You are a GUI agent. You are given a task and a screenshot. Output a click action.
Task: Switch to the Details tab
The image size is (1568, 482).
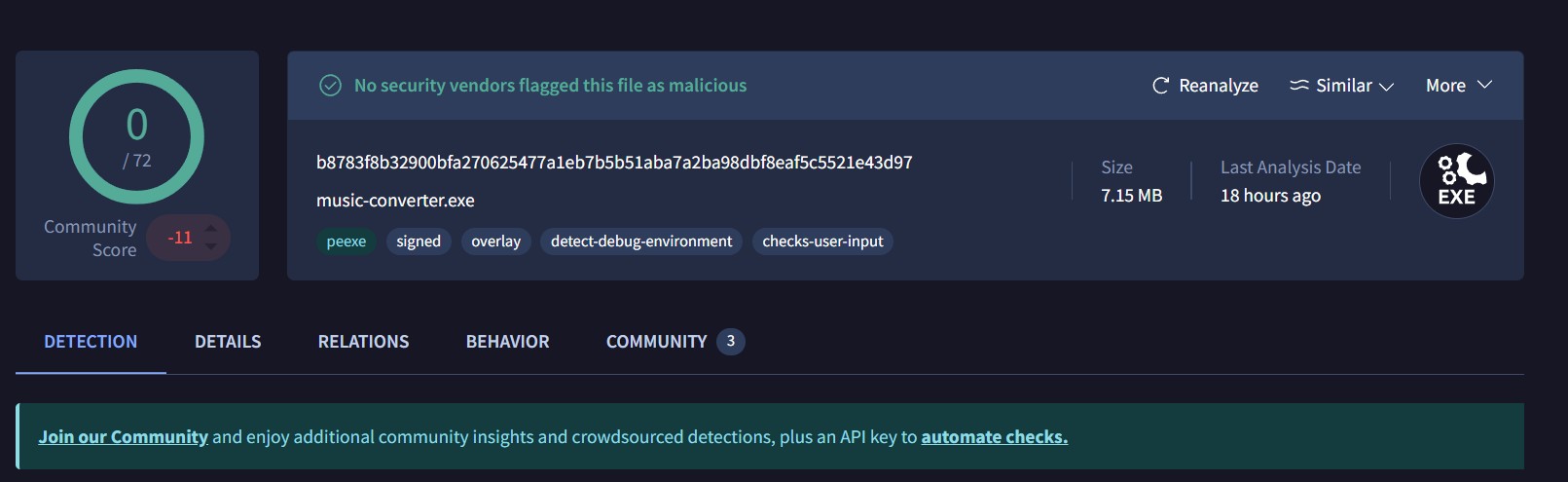[228, 342]
